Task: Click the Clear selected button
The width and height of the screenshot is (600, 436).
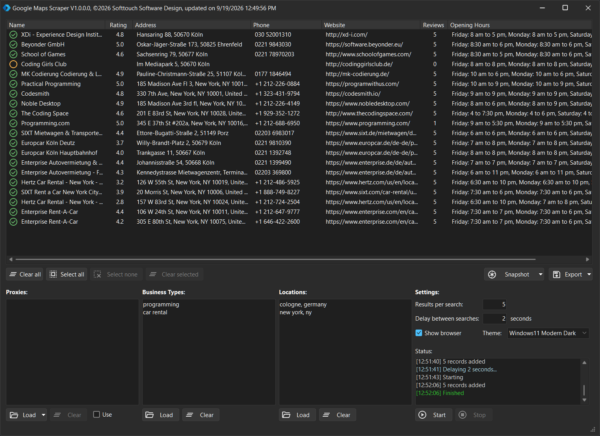Action: 174,274
